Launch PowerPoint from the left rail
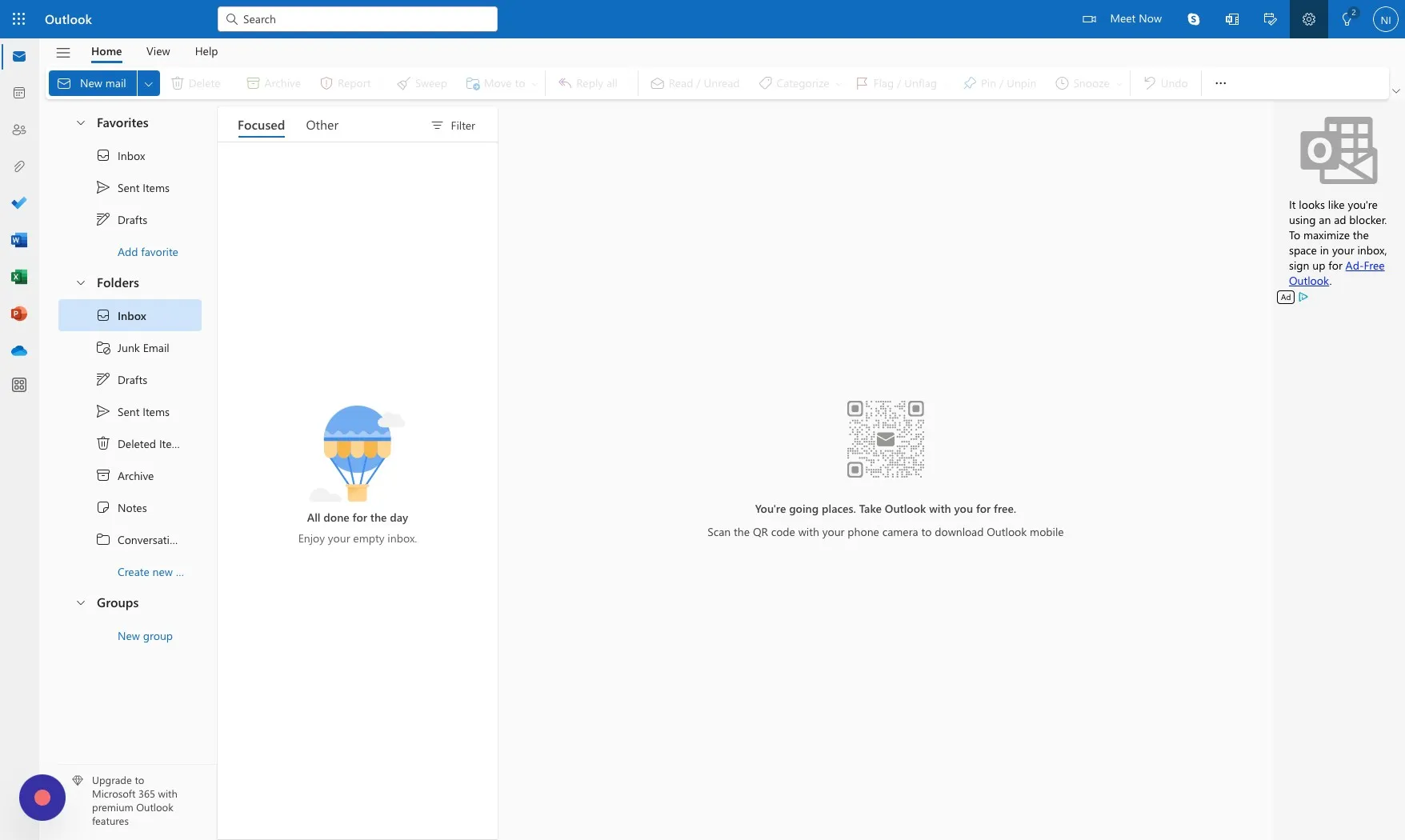1405x840 pixels. tap(19, 314)
